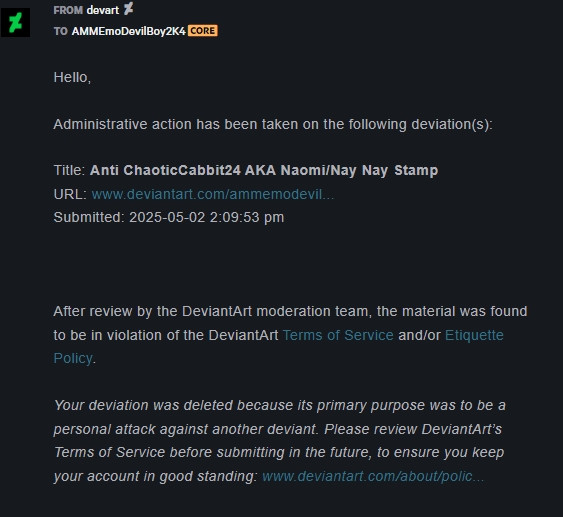563x517 pixels.
Task: Open the devart sender profile
Action: click(x=103, y=10)
